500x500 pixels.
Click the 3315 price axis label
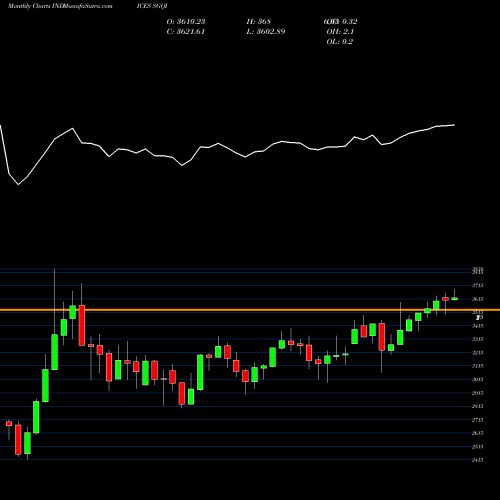pyautogui.click(x=478, y=339)
